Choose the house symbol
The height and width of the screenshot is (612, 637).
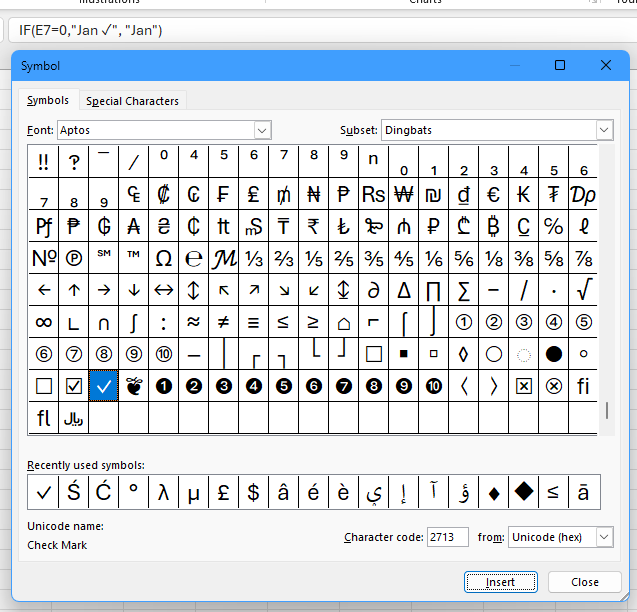344,322
